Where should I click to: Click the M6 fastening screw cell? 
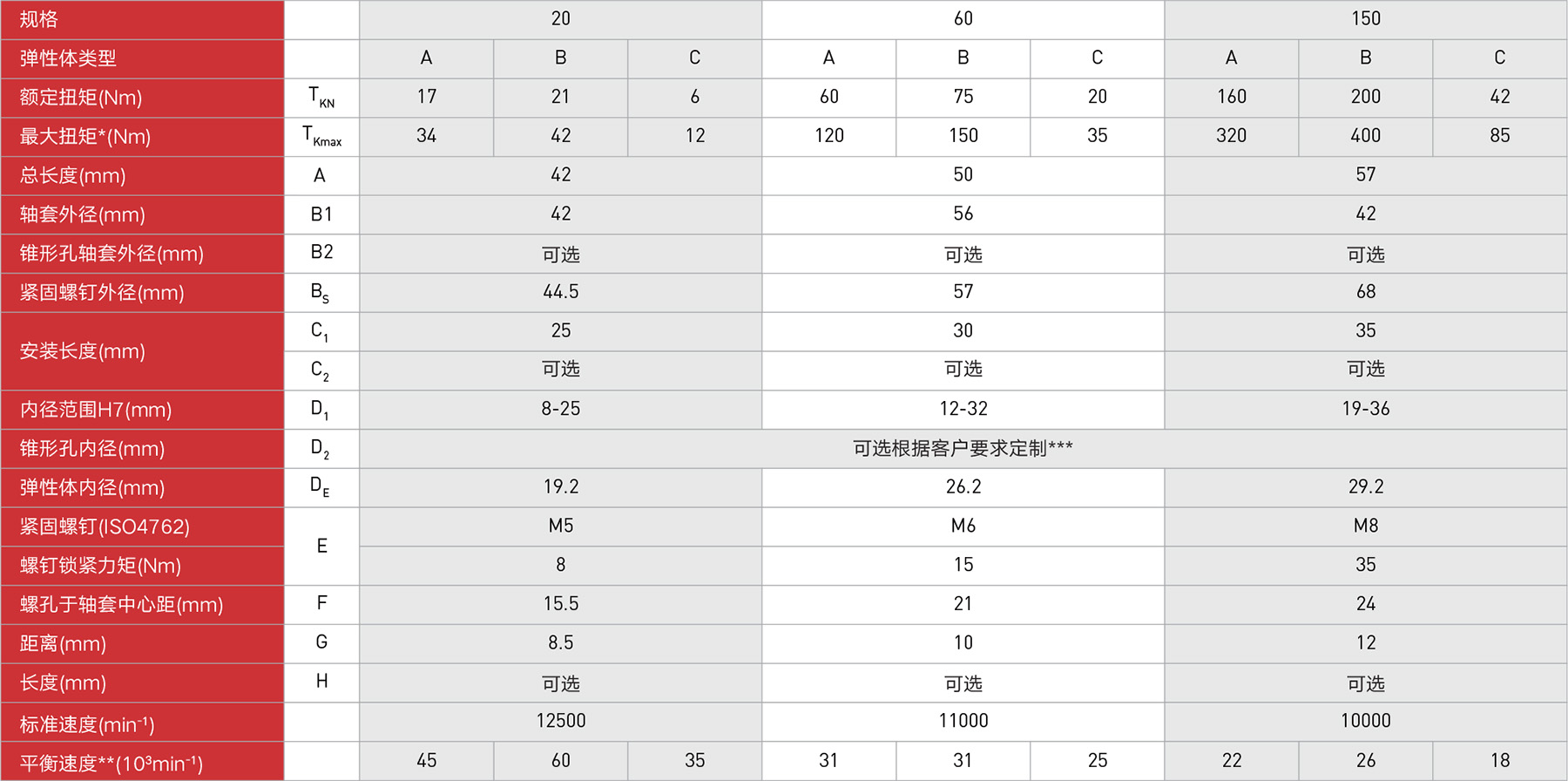pos(963,526)
